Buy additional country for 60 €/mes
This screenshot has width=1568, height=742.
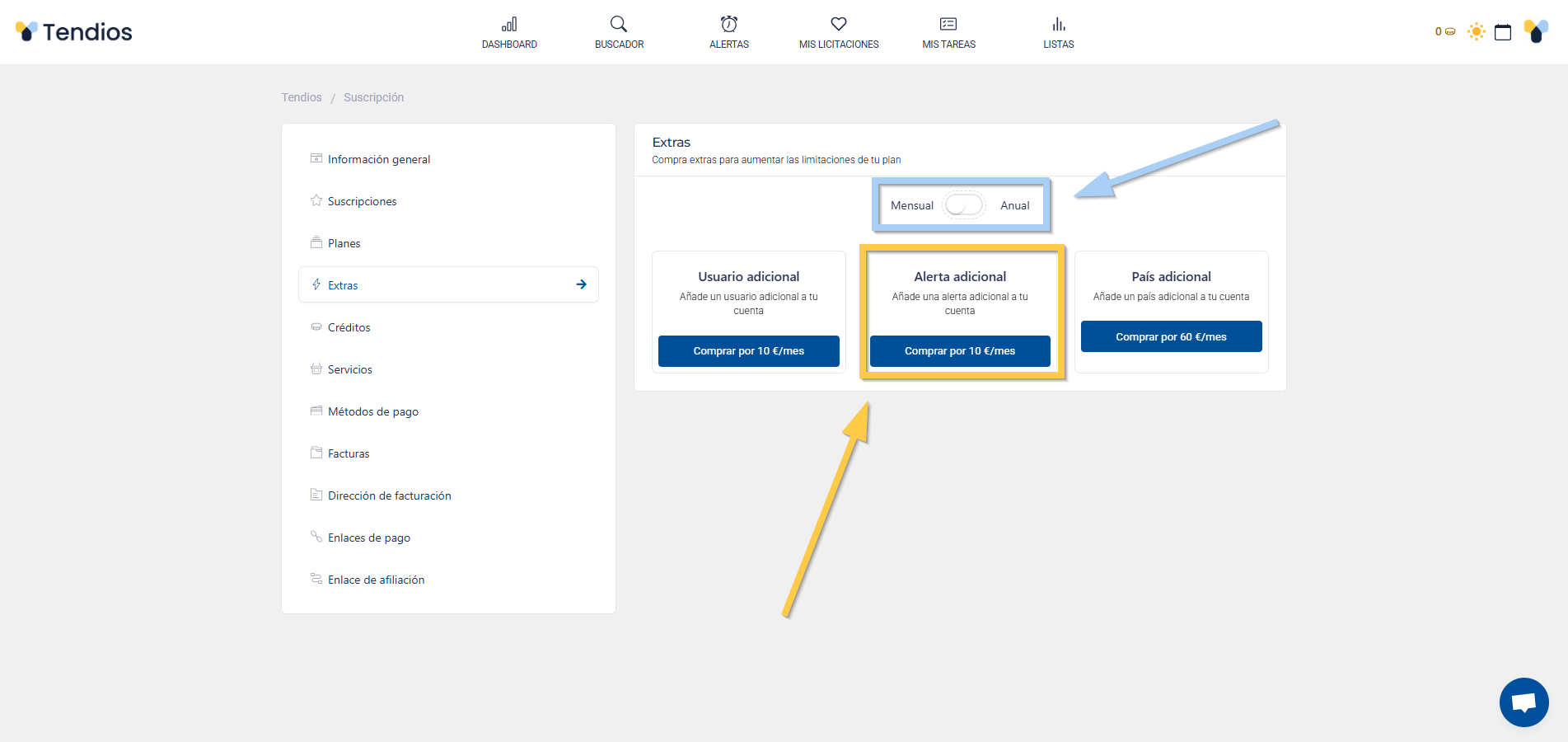pyautogui.click(x=1171, y=337)
